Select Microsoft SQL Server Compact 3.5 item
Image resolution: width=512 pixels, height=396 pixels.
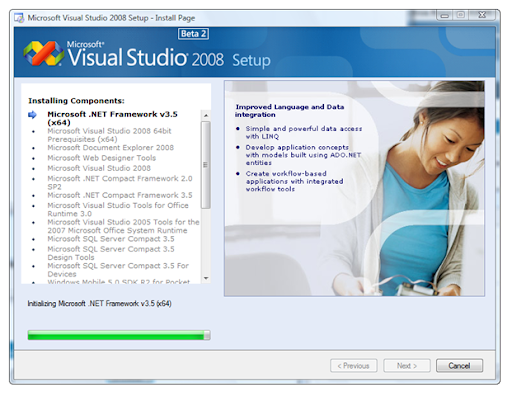tap(111, 239)
